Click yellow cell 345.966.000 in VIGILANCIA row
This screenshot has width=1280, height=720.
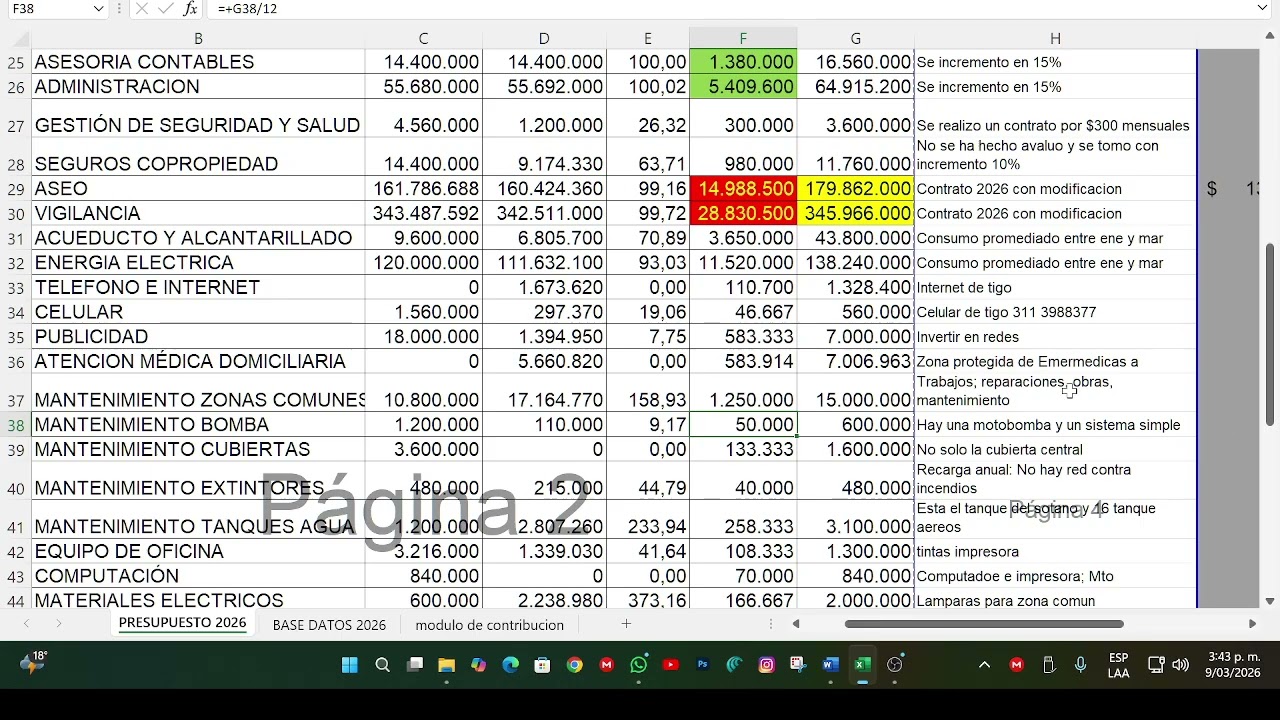click(x=856, y=214)
